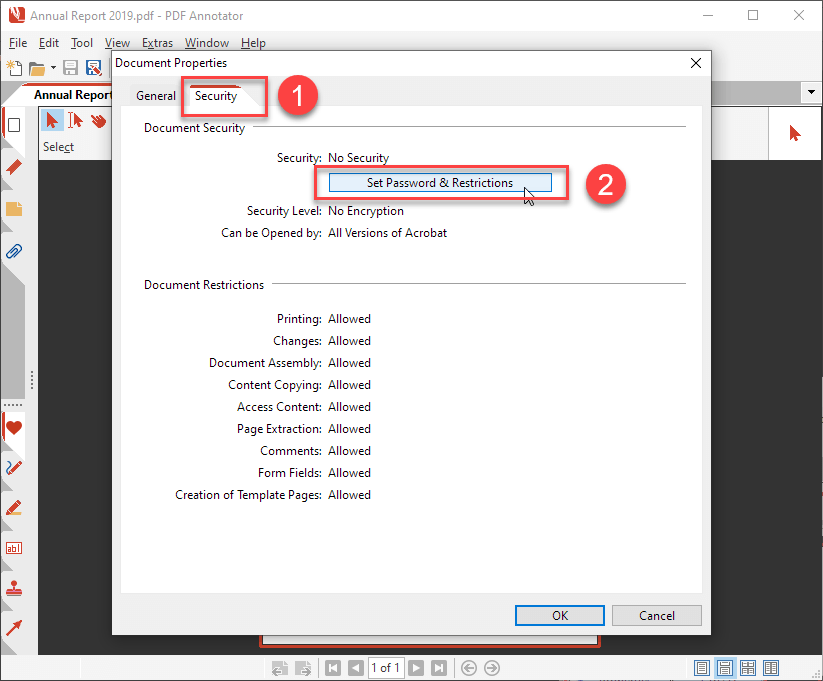
Task: Click the save document icon
Action: (69, 67)
